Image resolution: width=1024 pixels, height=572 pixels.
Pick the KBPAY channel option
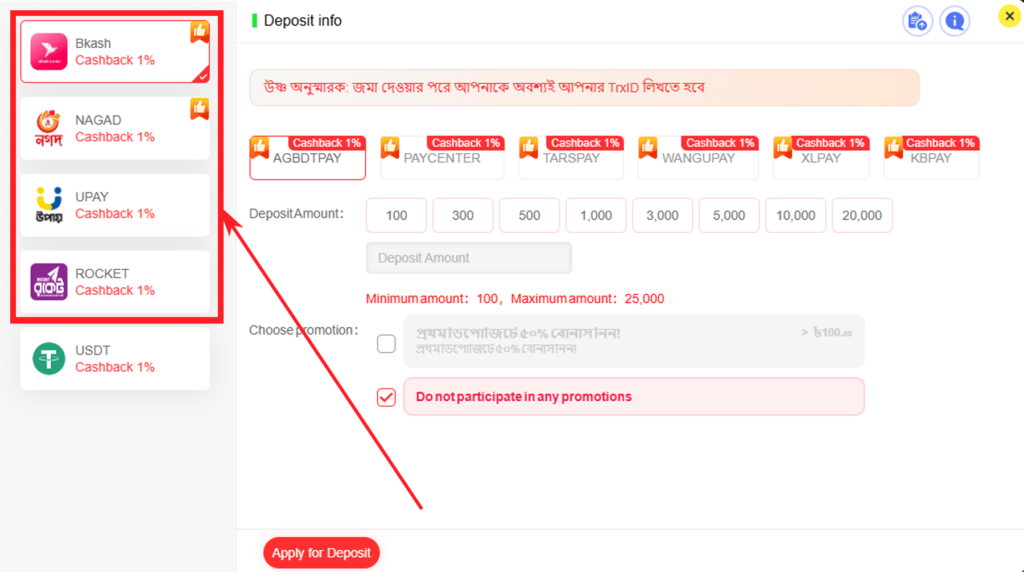(x=931, y=159)
